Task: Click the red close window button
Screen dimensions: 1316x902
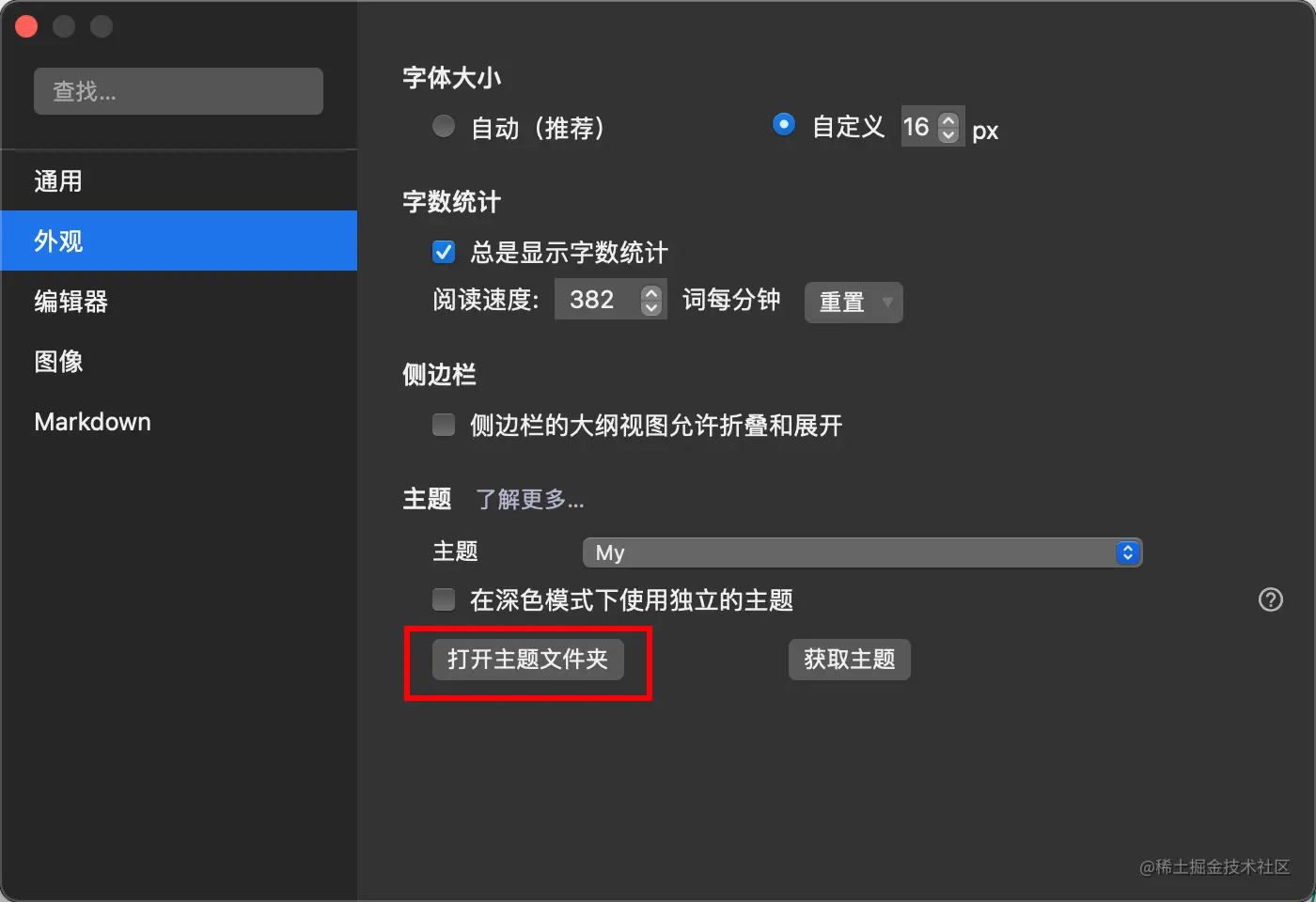Action: pos(26,26)
